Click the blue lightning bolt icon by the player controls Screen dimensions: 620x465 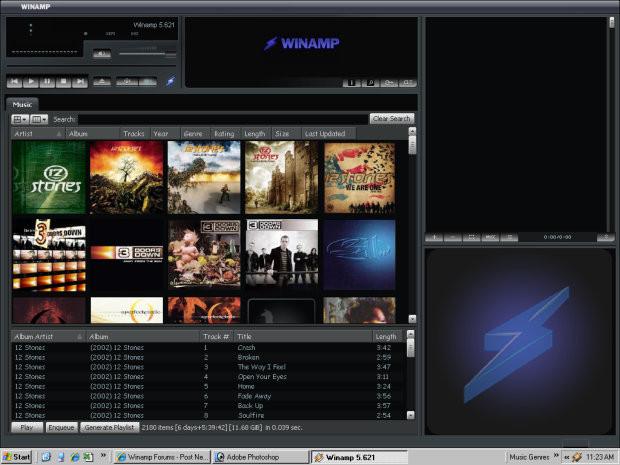(170, 81)
